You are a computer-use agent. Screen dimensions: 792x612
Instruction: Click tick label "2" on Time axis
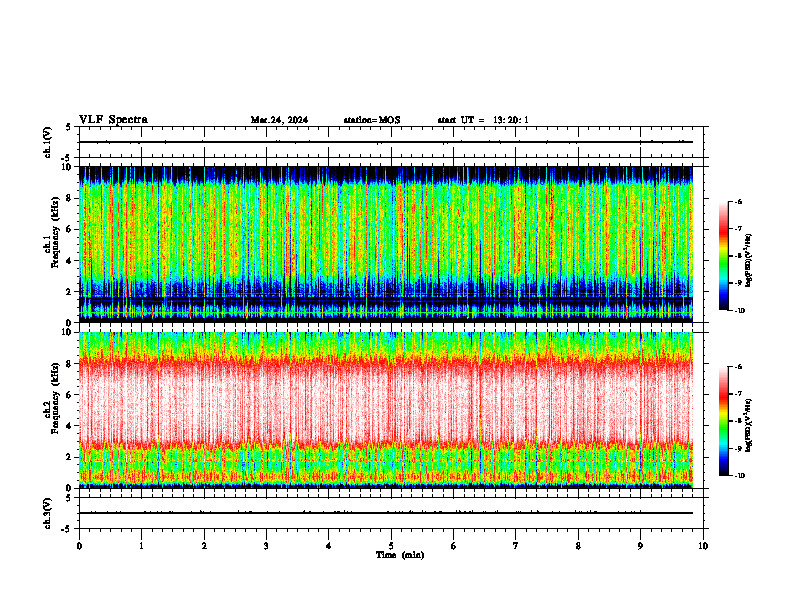pos(204,546)
